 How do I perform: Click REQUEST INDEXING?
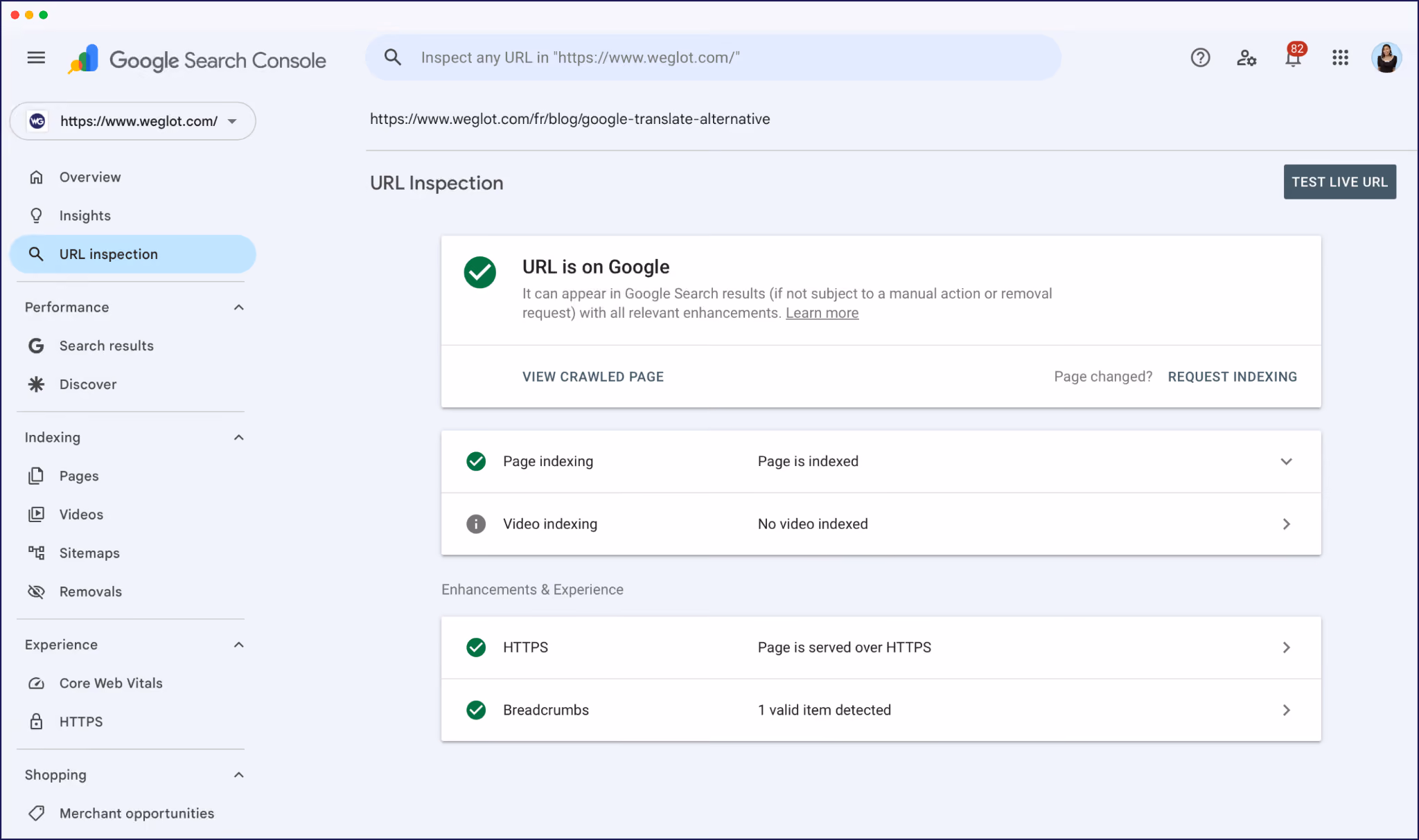(x=1232, y=377)
